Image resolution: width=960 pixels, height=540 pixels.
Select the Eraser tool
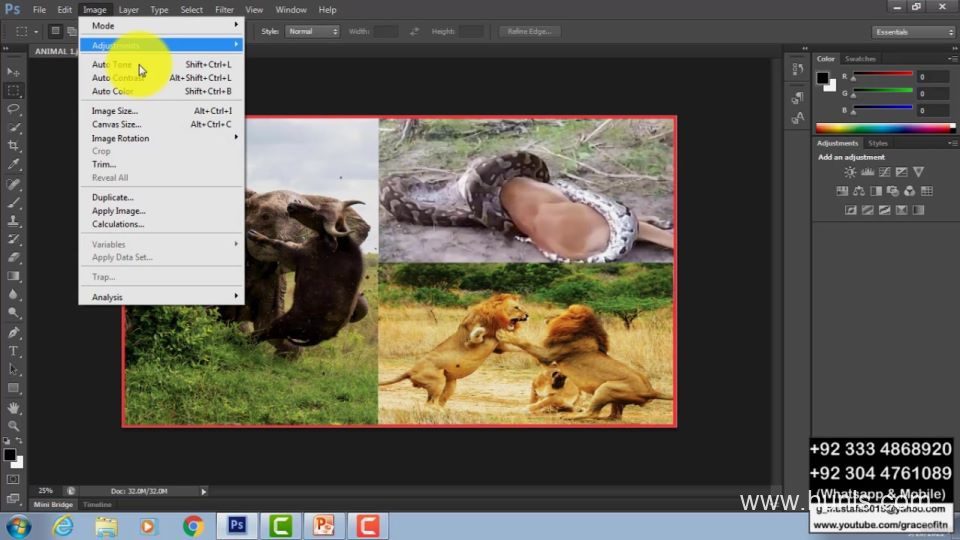(x=13, y=257)
